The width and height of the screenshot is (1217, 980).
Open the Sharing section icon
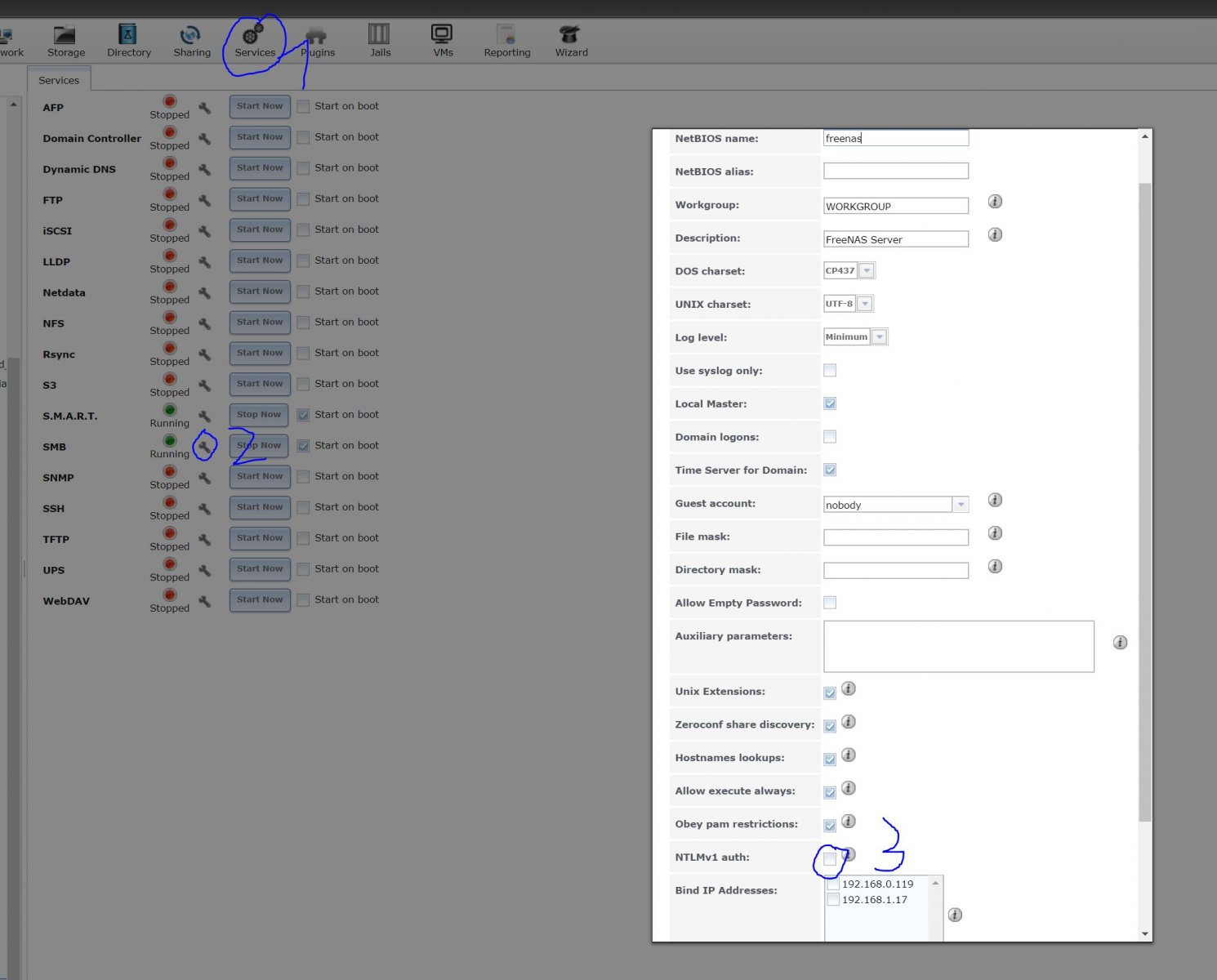tap(190, 35)
